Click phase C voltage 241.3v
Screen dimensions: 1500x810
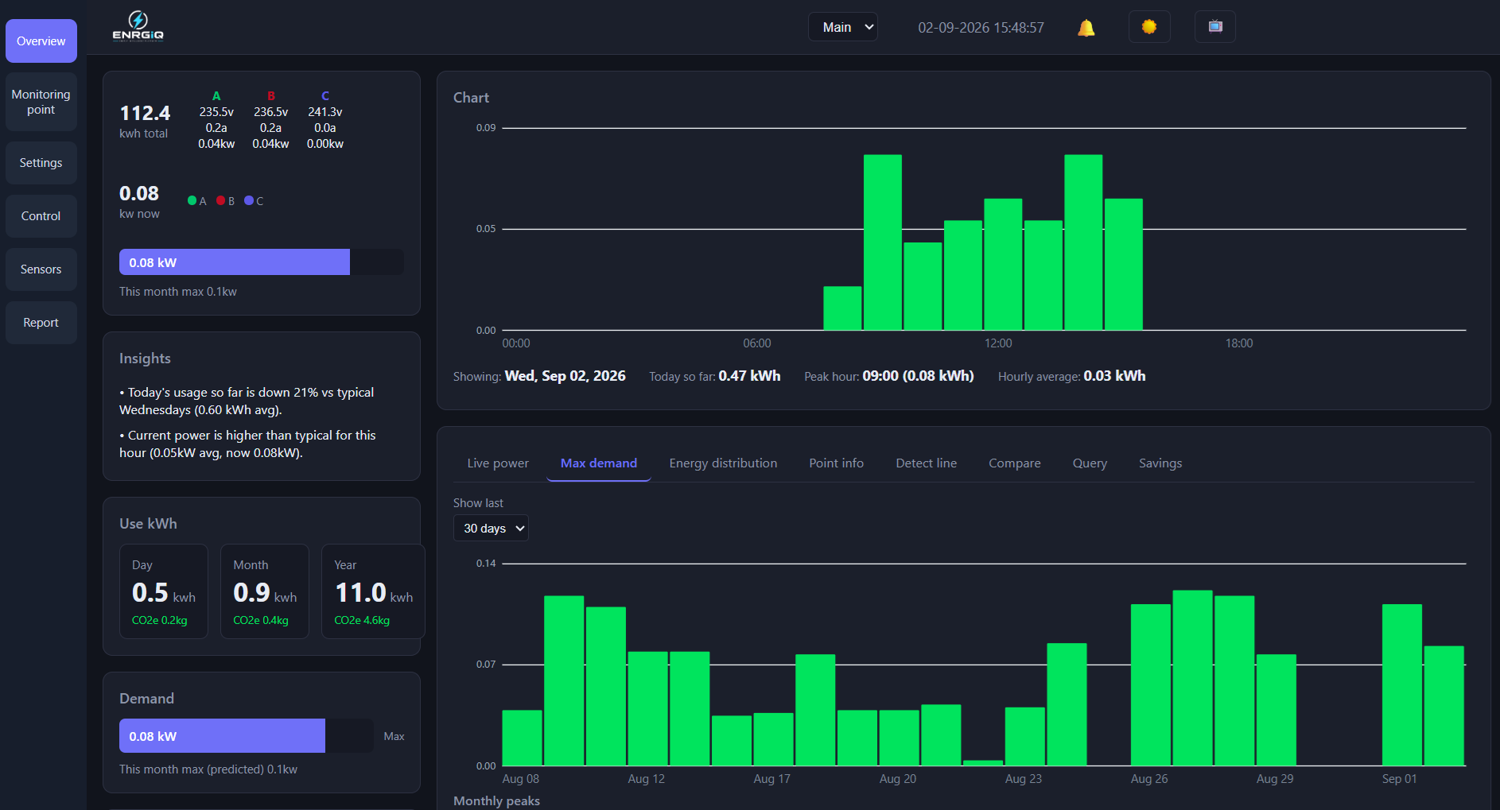click(325, 112)
